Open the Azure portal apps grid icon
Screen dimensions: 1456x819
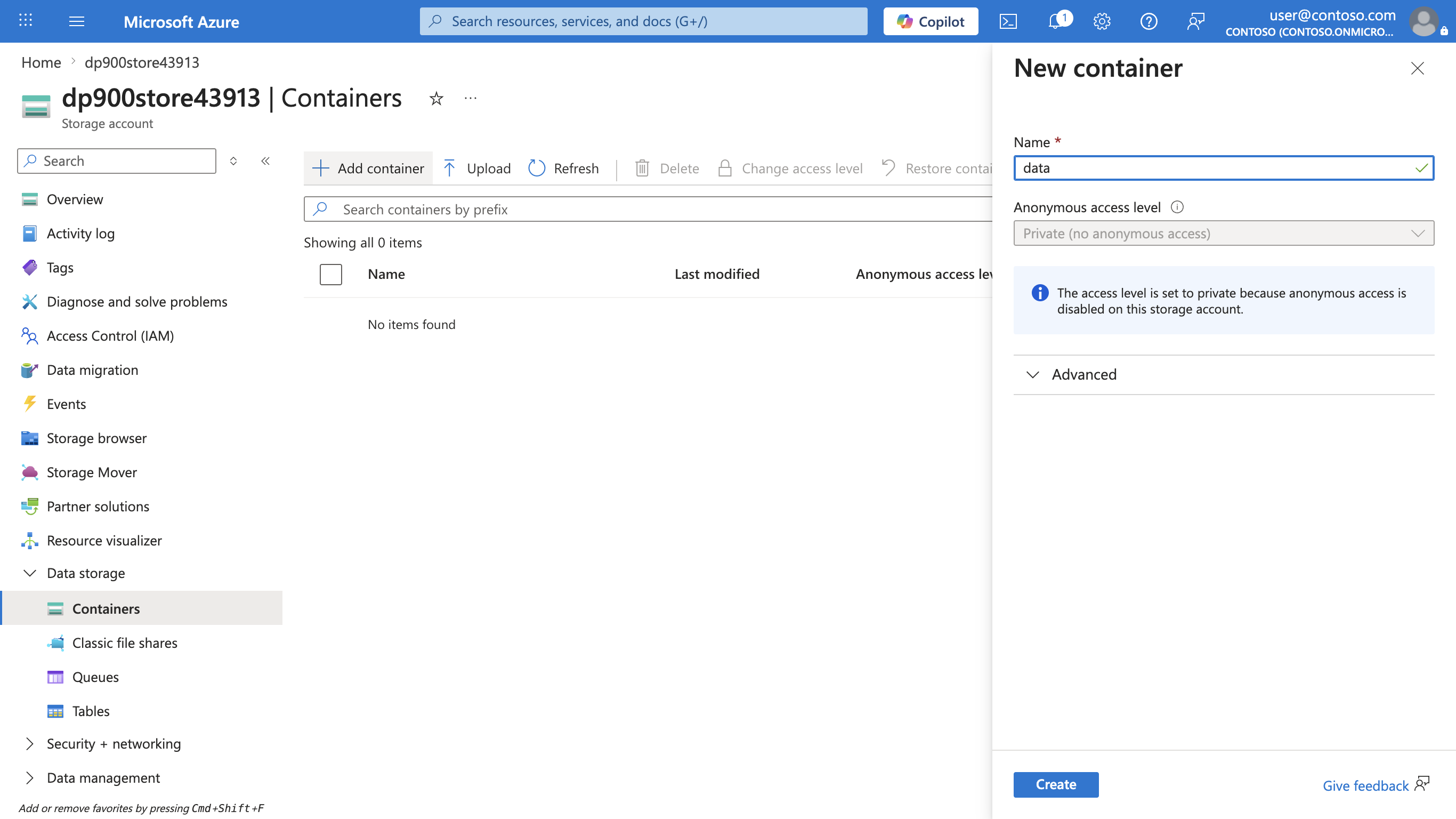tap(26, 21)
